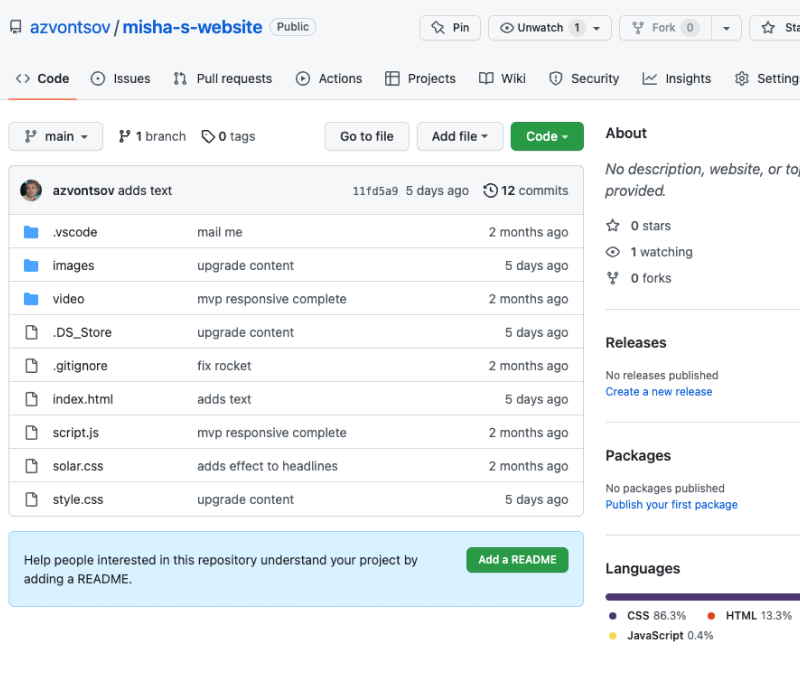The image size is (800, 683).
Task: View the 0 stars link
Action: point(638,225)
